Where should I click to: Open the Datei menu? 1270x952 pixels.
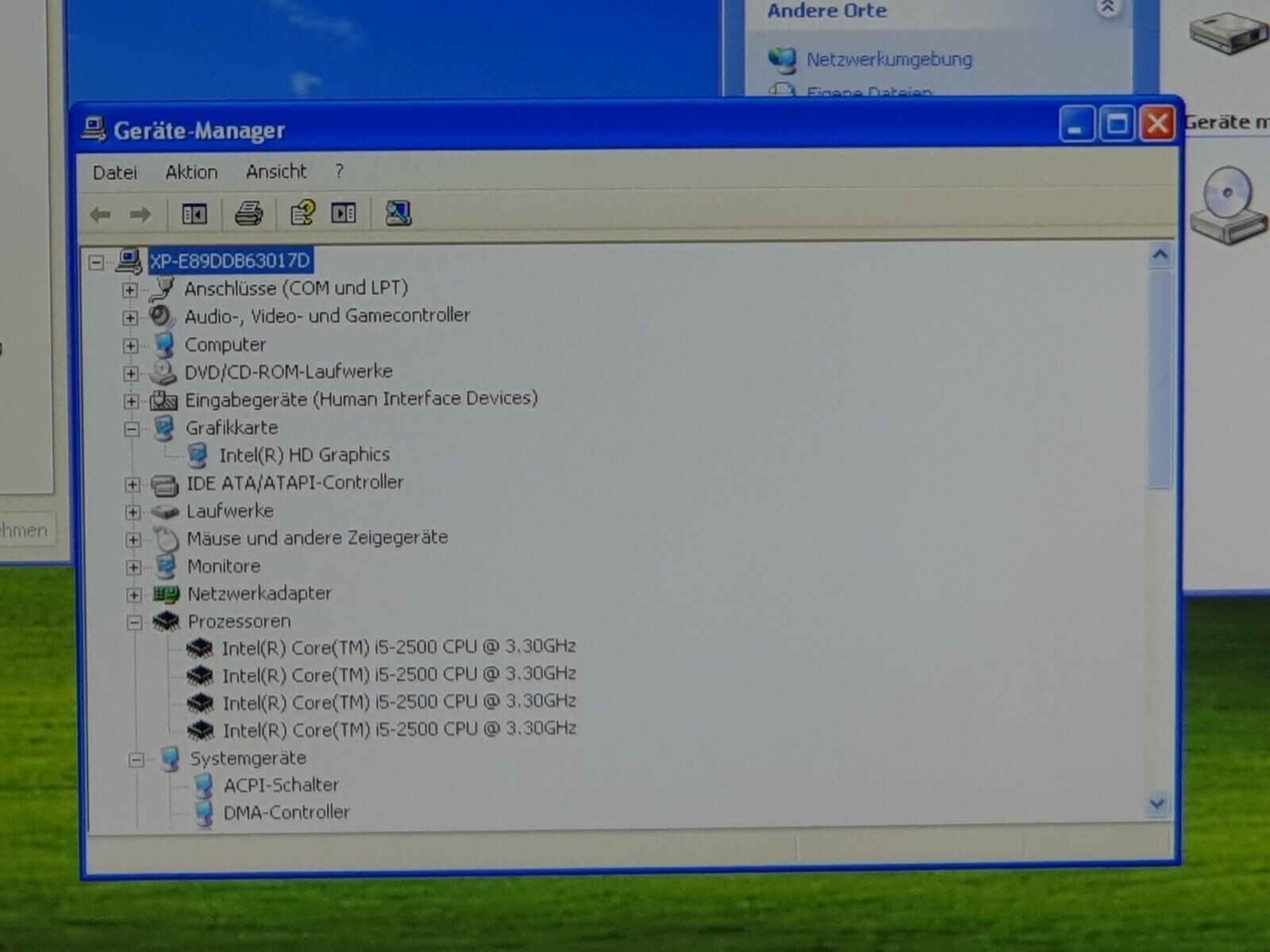point(115,173)
